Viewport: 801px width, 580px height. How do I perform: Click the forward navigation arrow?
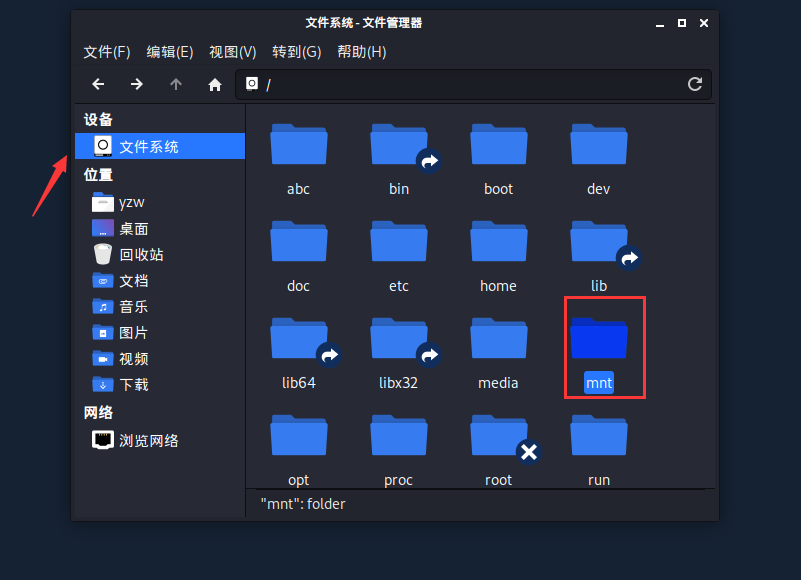[137, 85]
